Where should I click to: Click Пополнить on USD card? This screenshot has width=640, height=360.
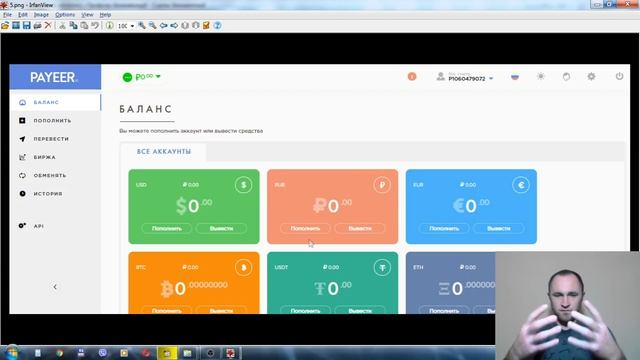[x=167, y=229]
